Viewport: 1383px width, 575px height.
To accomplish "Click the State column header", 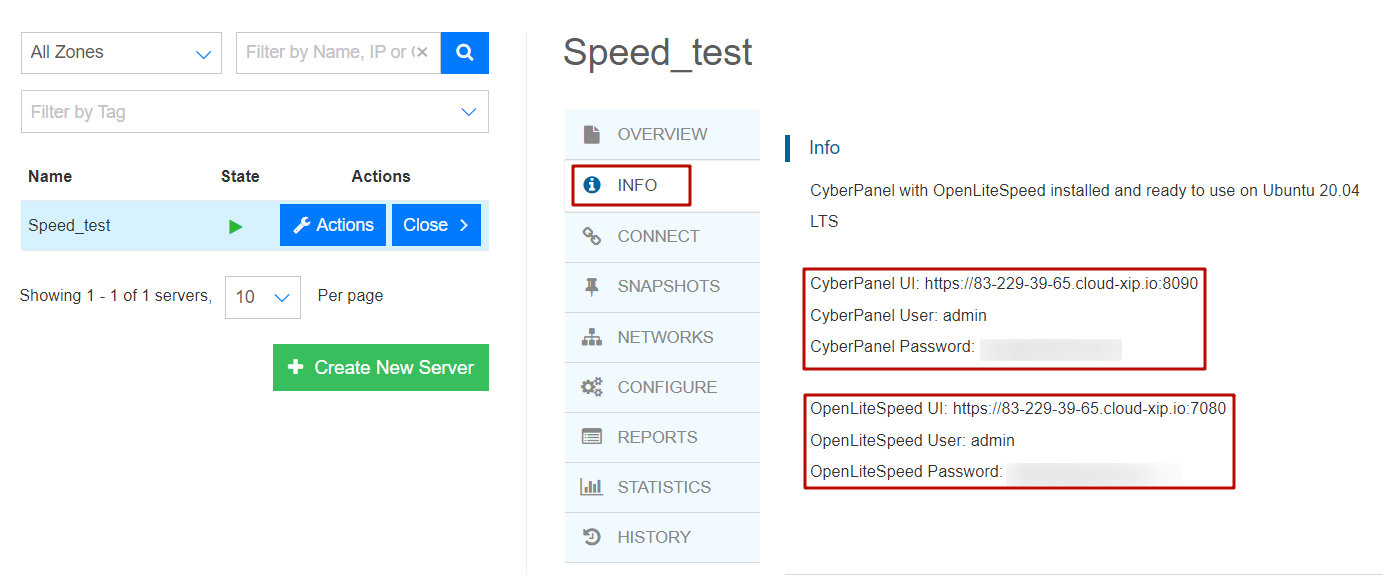I will coord(240,176).
